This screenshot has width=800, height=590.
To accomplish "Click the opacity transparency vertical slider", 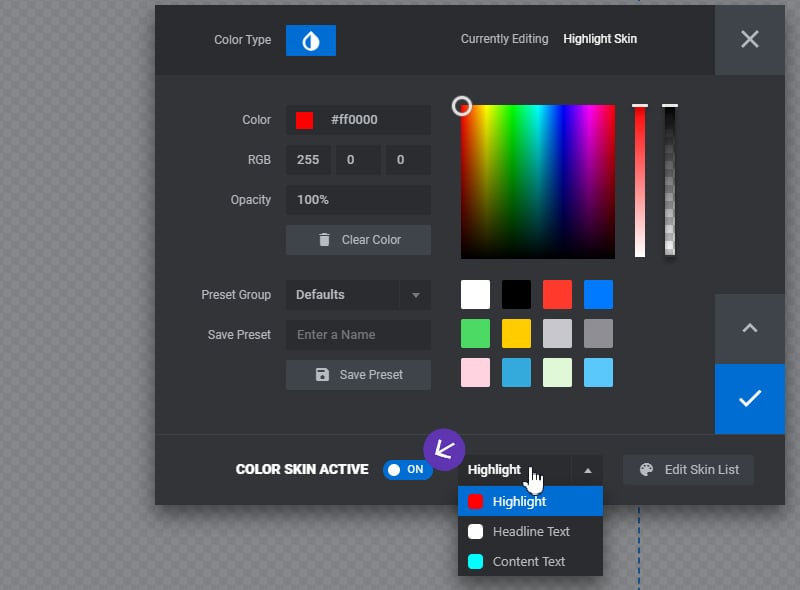I will [670, 180].
